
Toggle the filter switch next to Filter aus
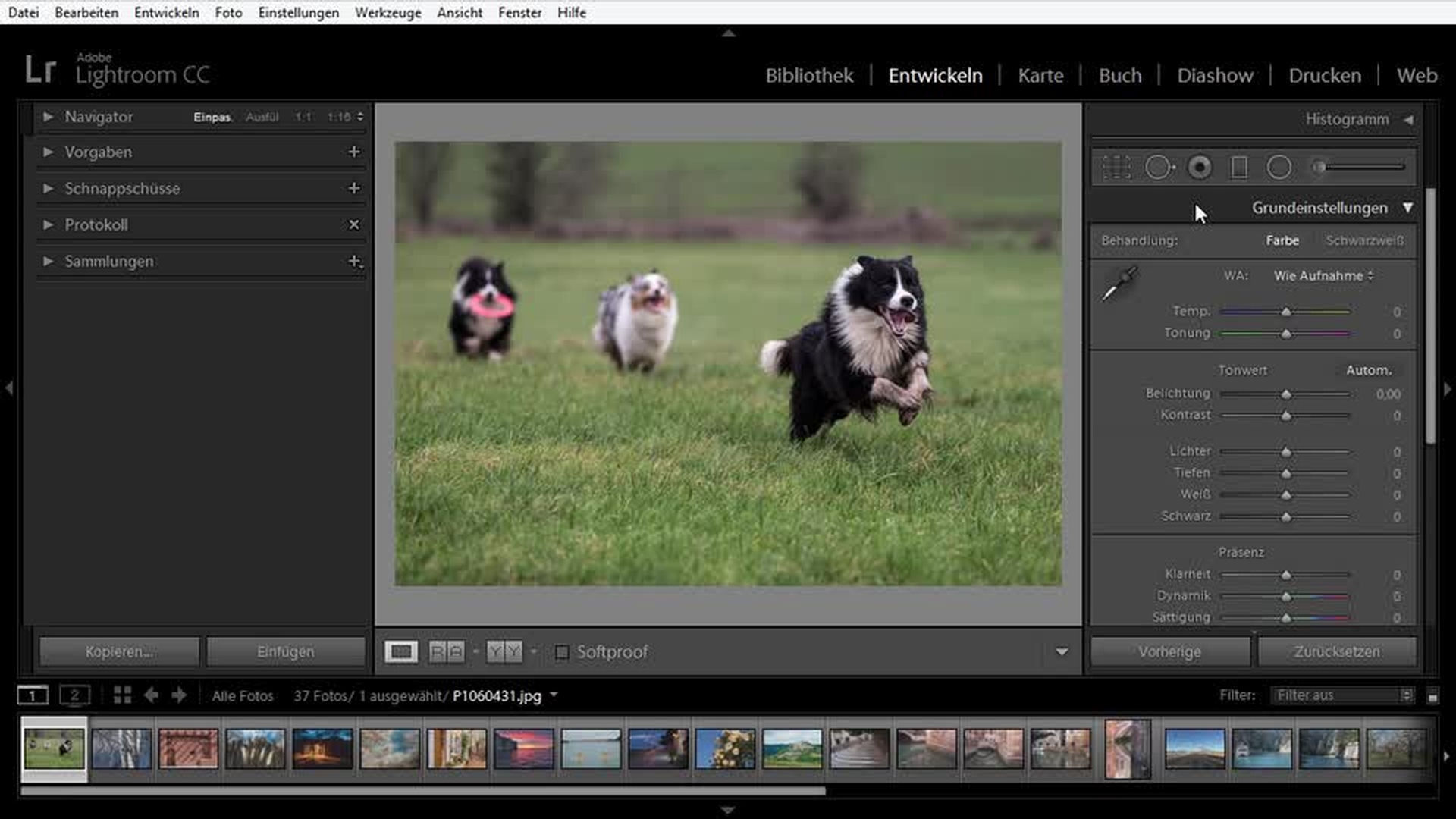pyautogui.click(x=1432, y=696)
